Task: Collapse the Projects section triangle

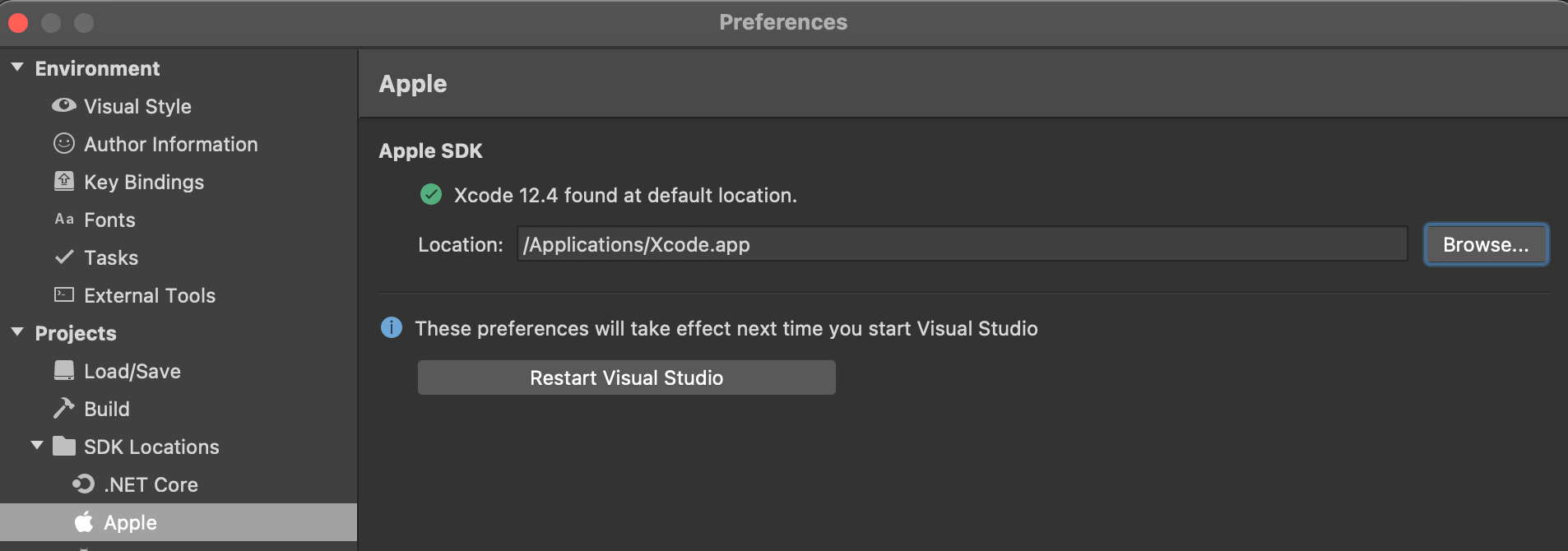Action: pyautogui.click(x=17, y=332)
